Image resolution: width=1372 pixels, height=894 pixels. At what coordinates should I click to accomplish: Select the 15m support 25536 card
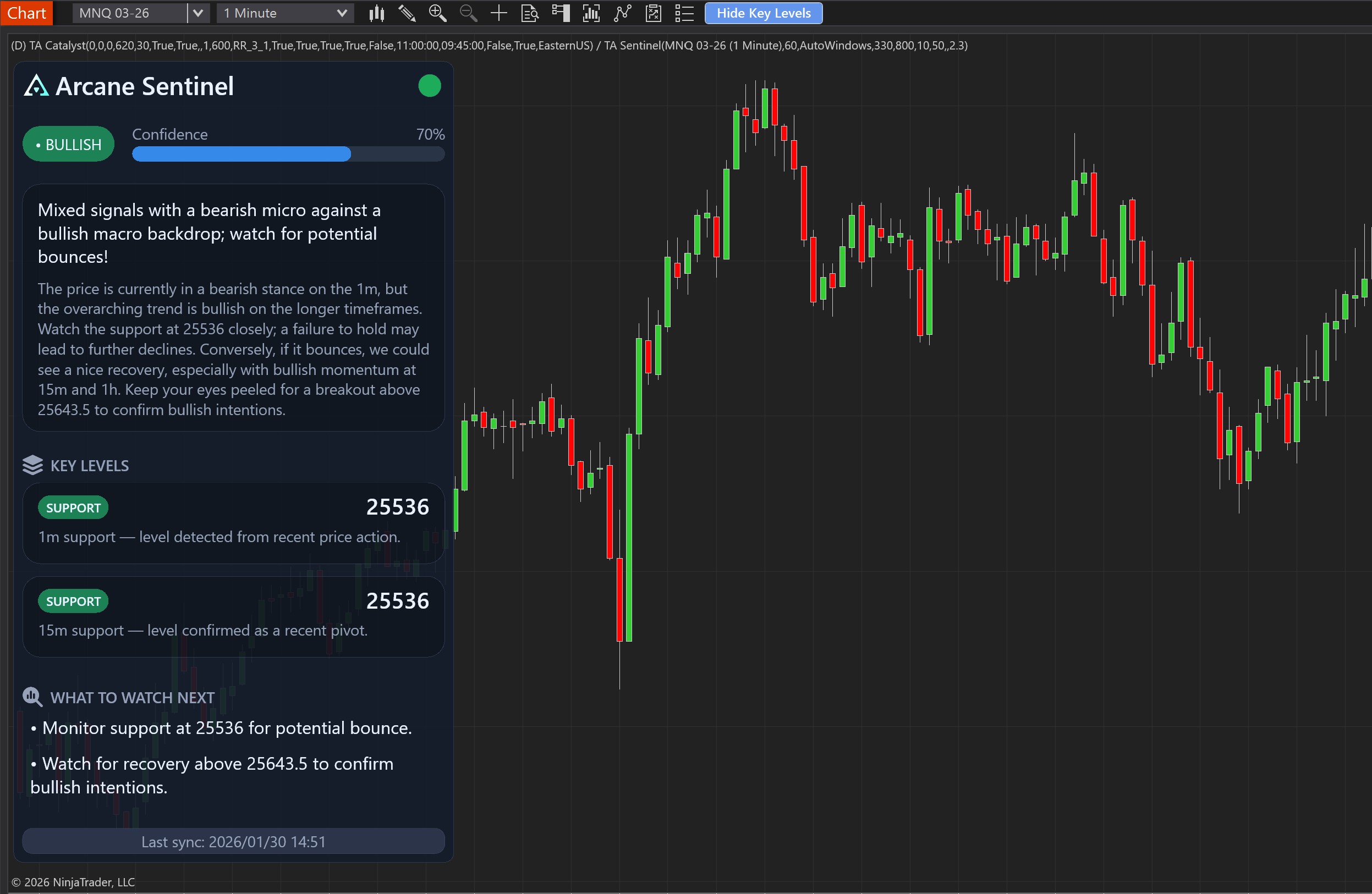[233, 616]
